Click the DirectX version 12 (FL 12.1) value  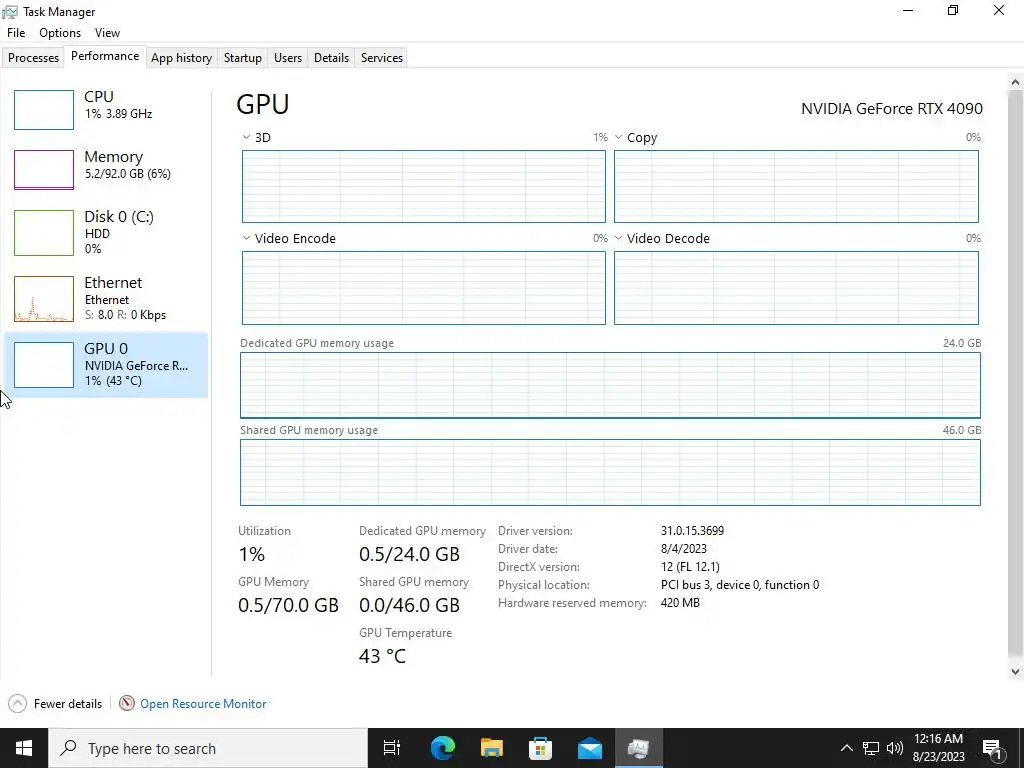coord(690,567)
